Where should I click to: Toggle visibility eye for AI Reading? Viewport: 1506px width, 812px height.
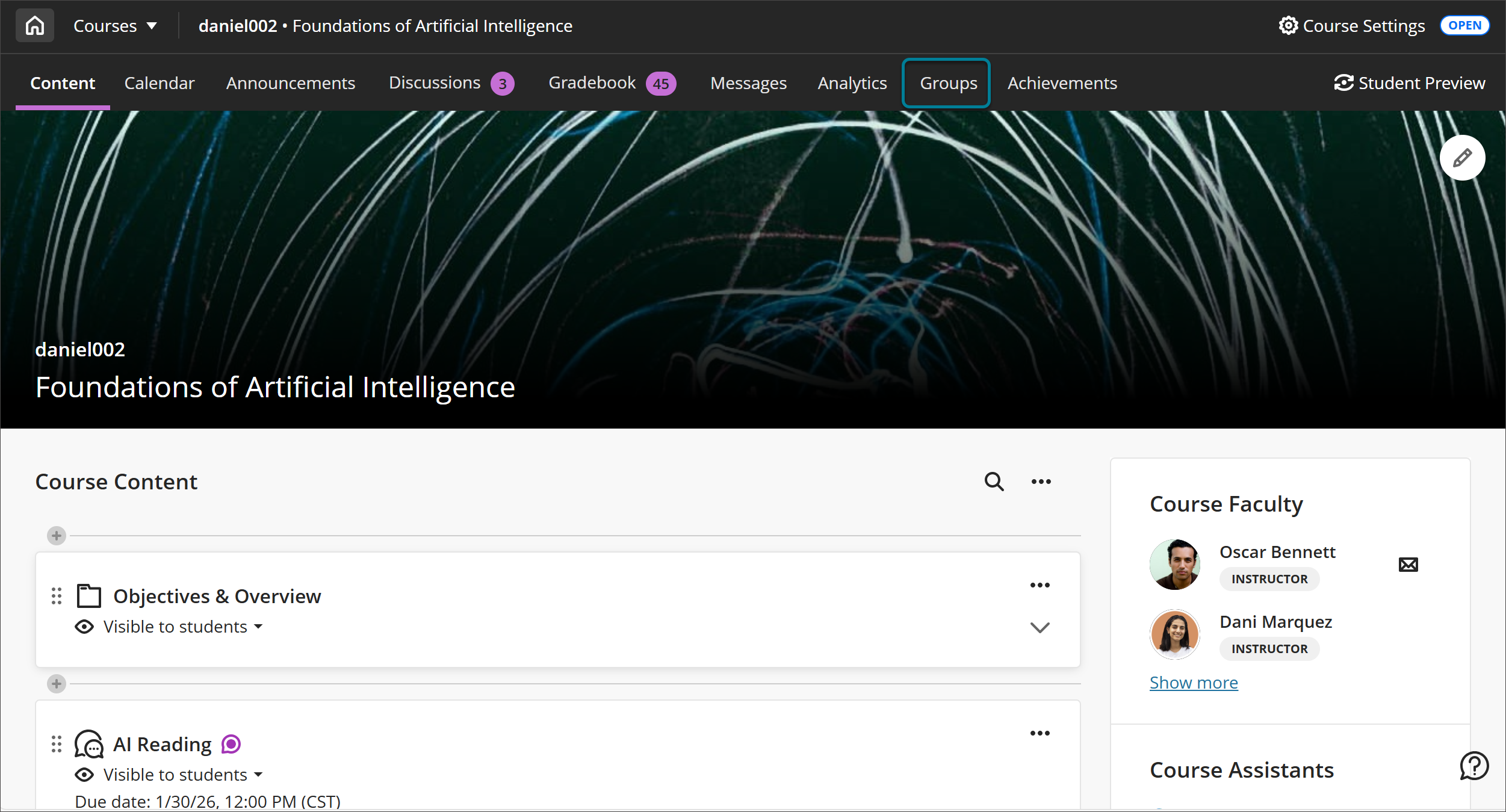click(x=84, y=775)
